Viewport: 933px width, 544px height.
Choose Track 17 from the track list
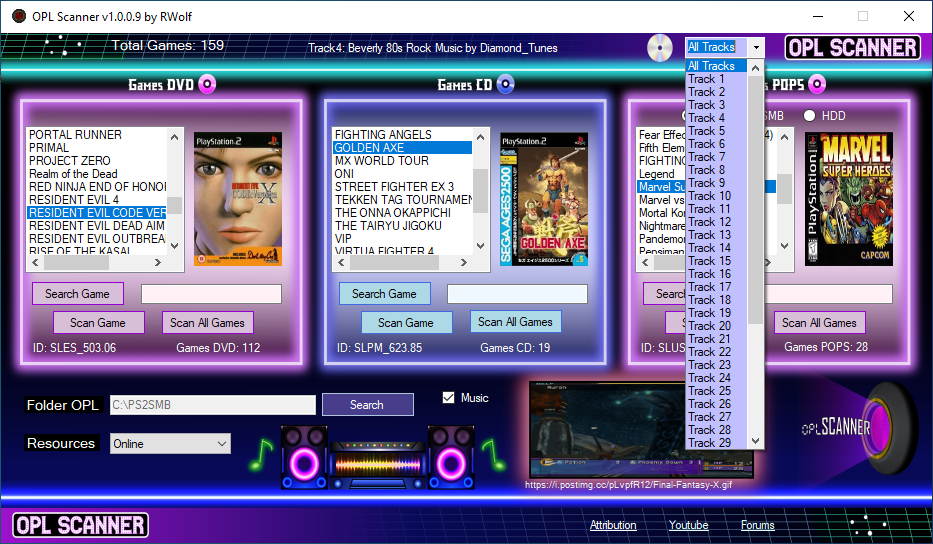tap(716, 287)
